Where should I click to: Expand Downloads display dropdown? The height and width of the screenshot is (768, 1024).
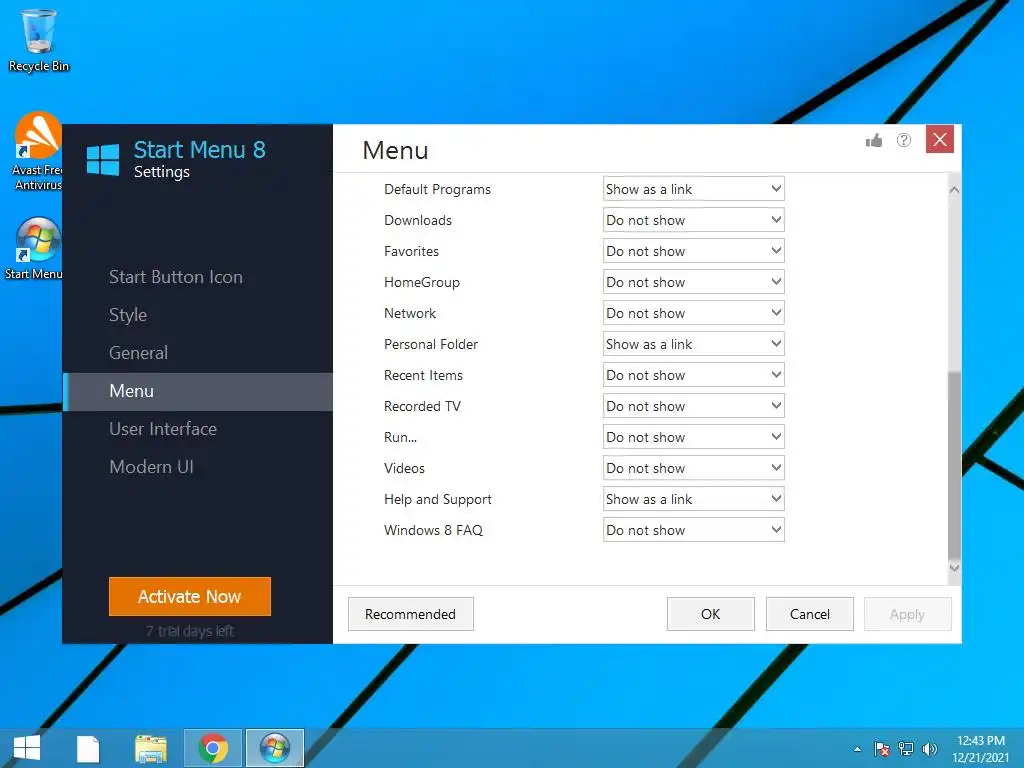pyautogui.click(x=694, y=220)
